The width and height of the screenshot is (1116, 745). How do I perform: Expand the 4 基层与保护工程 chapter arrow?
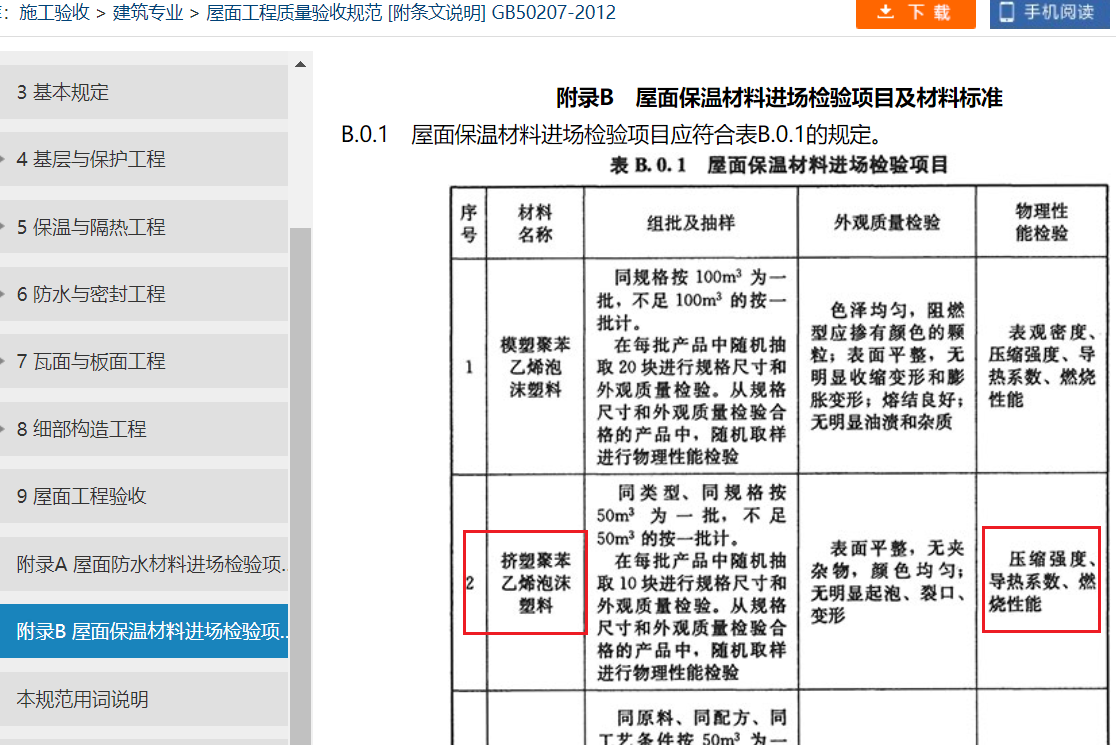pos(4,159)
